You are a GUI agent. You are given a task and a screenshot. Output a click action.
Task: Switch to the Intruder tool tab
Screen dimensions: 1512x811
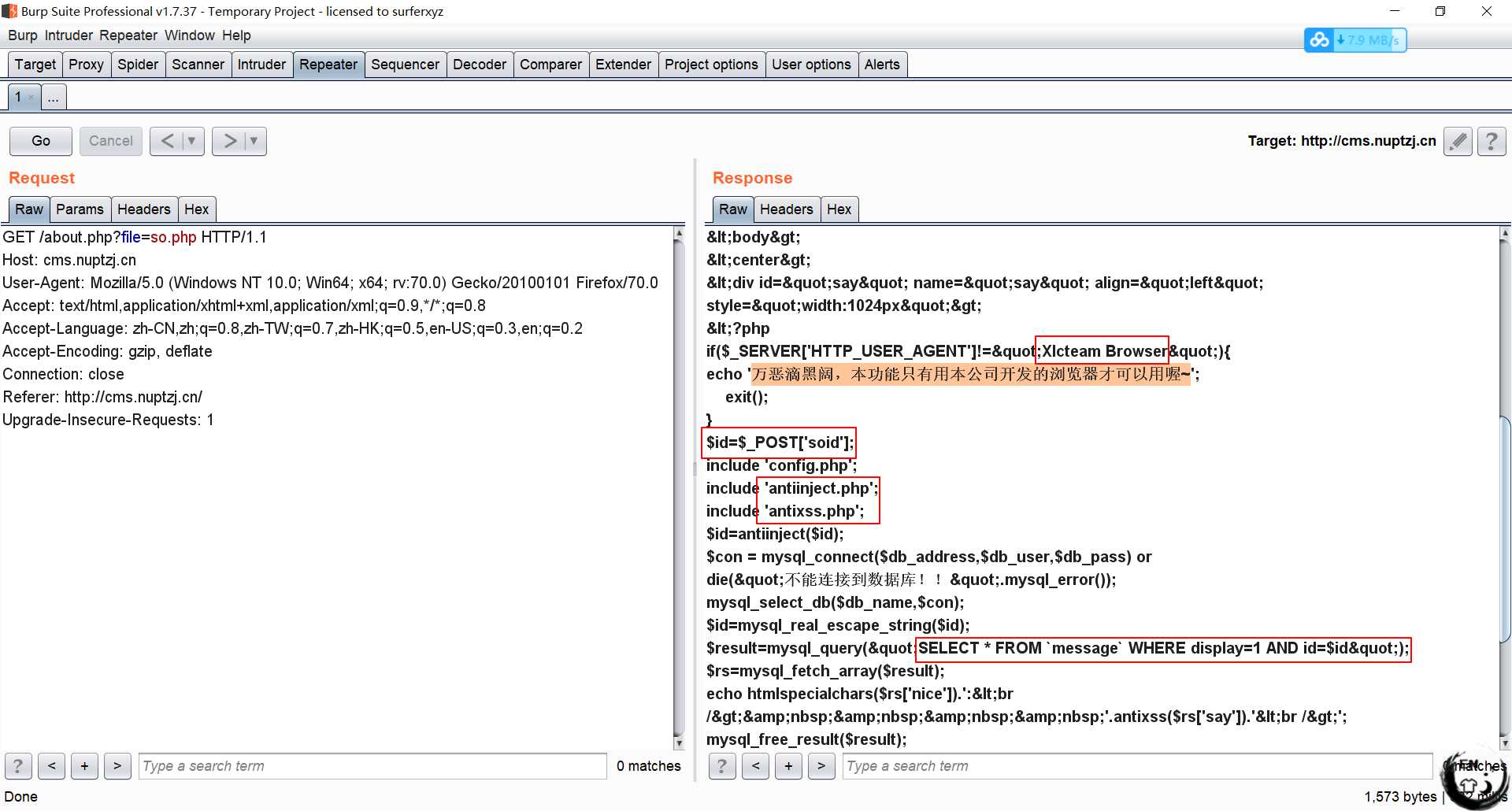coord(261,65)
